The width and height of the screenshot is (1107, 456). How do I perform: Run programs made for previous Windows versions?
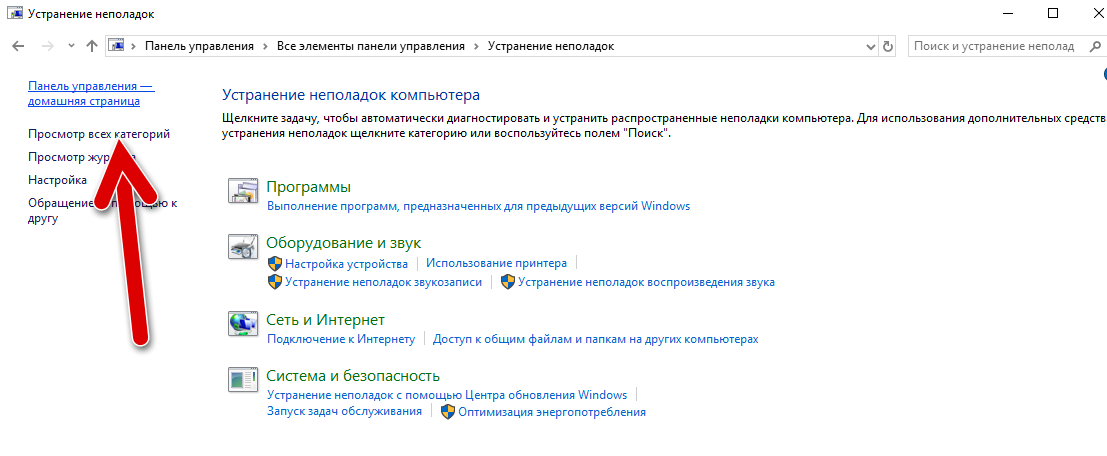click(479, 206)
